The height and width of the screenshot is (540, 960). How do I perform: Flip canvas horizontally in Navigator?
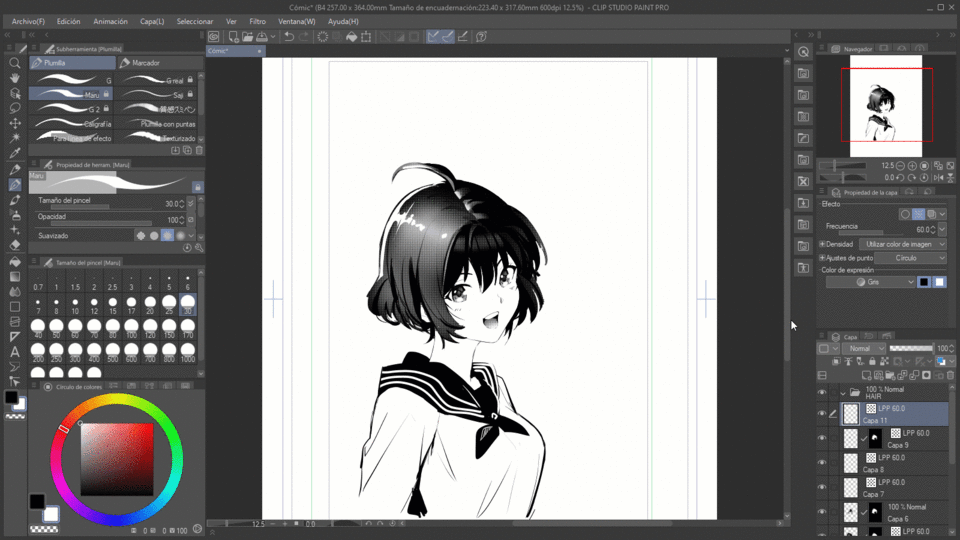point(939,178)
